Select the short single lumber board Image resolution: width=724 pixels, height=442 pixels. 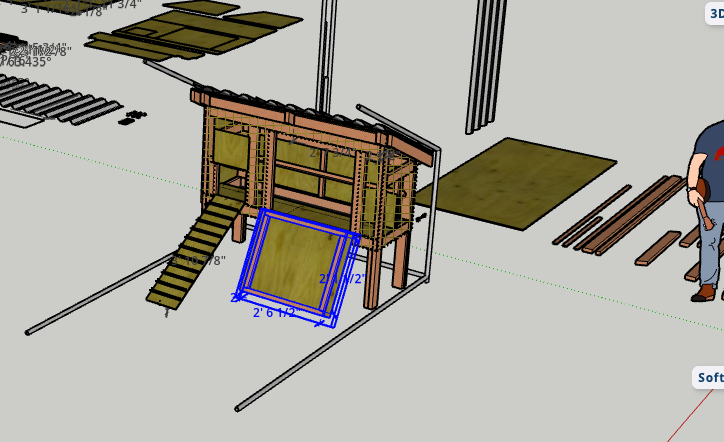point(658,248)
